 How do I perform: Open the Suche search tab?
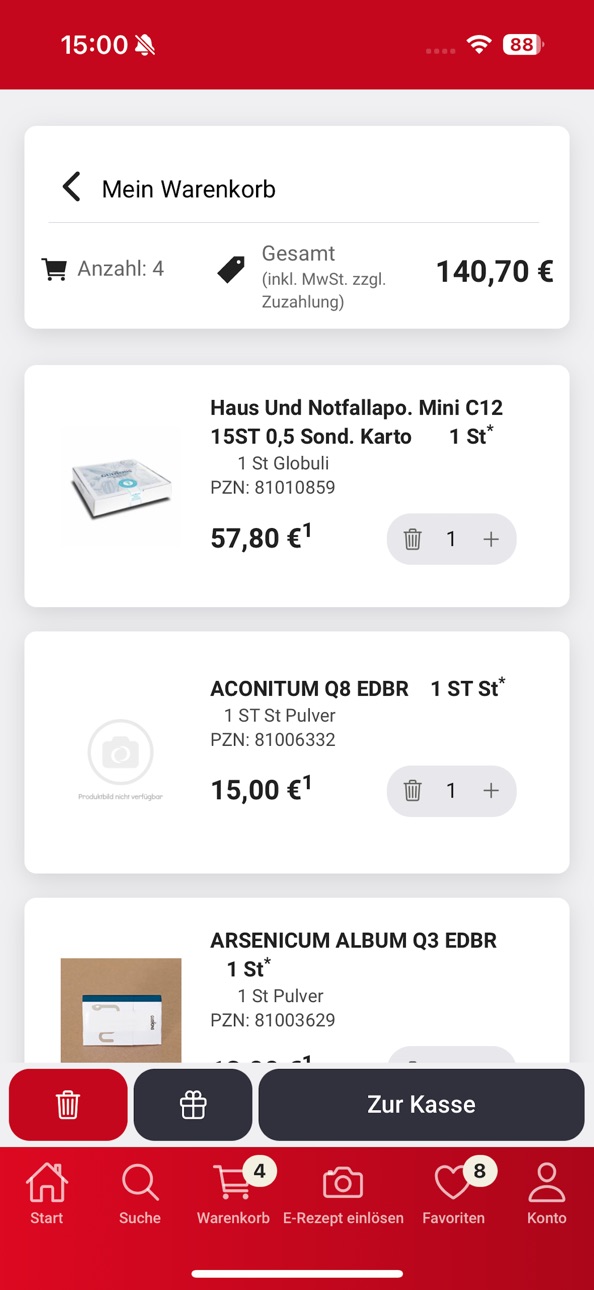[x=140, y=1194]
